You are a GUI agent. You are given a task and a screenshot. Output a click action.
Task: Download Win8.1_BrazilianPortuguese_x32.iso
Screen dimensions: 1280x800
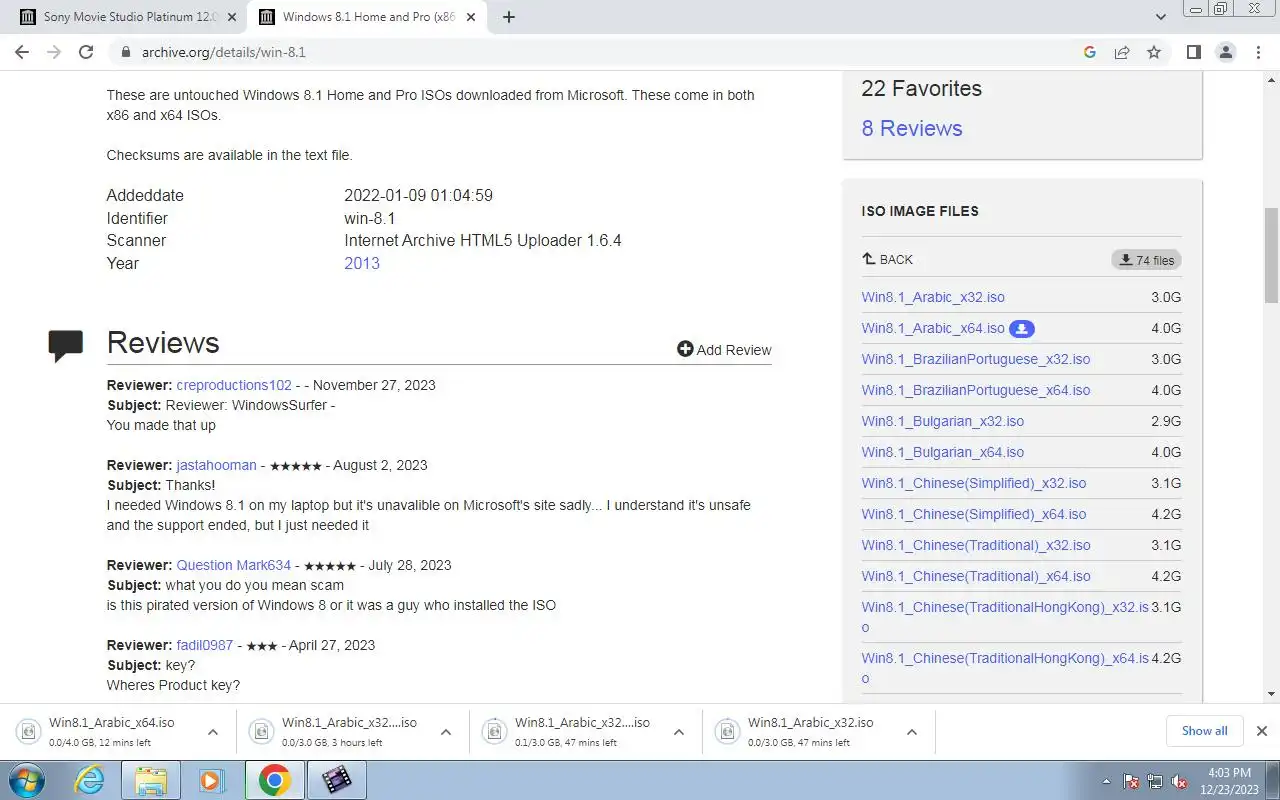(x=976, y=359)
